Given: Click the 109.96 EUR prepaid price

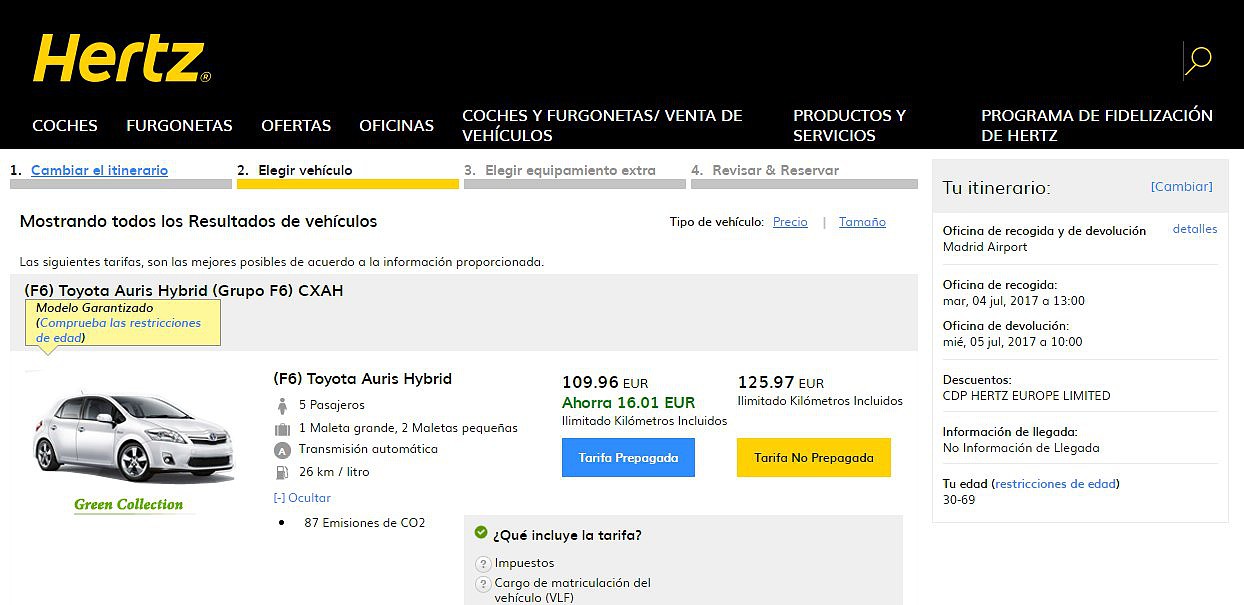Looking at the screenshot, I should [605, 383].
